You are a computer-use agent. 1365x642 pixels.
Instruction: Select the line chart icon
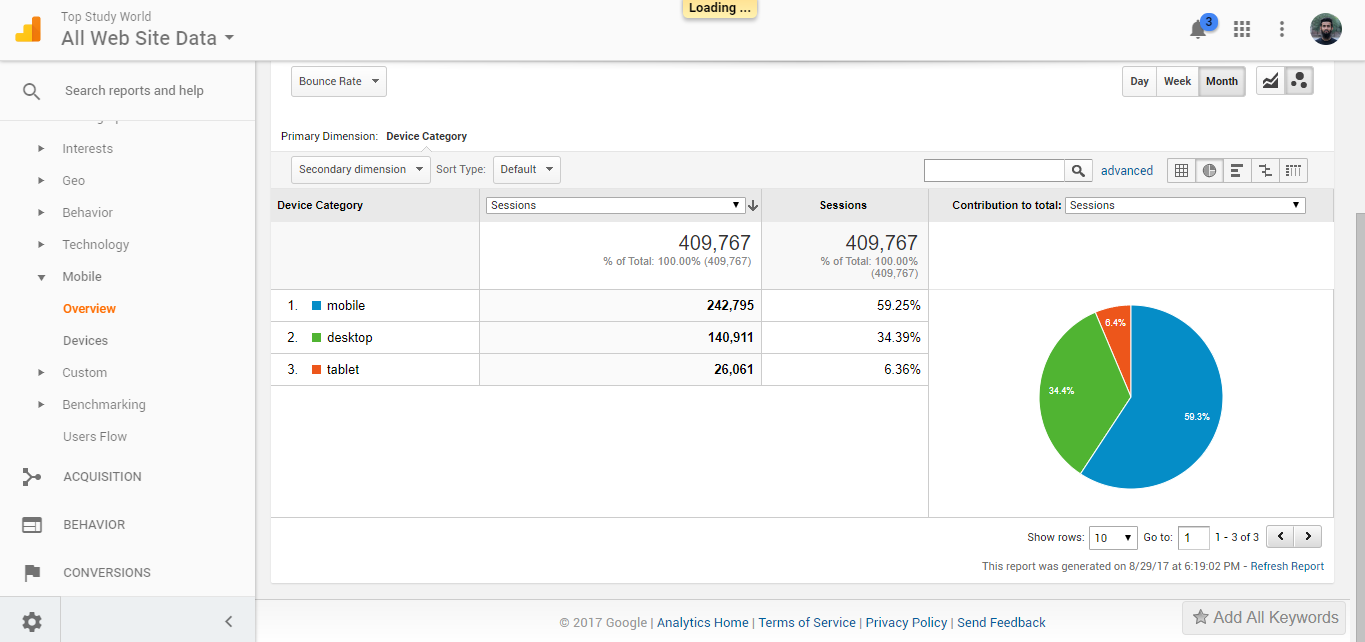point(1270,81)
